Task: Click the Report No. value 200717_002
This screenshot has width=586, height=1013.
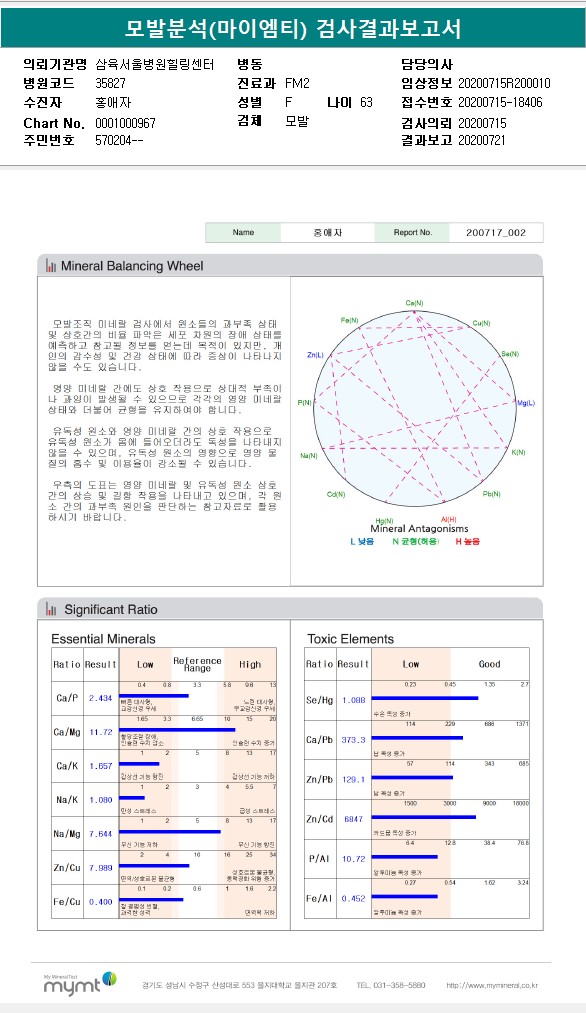Action: click(x=496, y=233)
